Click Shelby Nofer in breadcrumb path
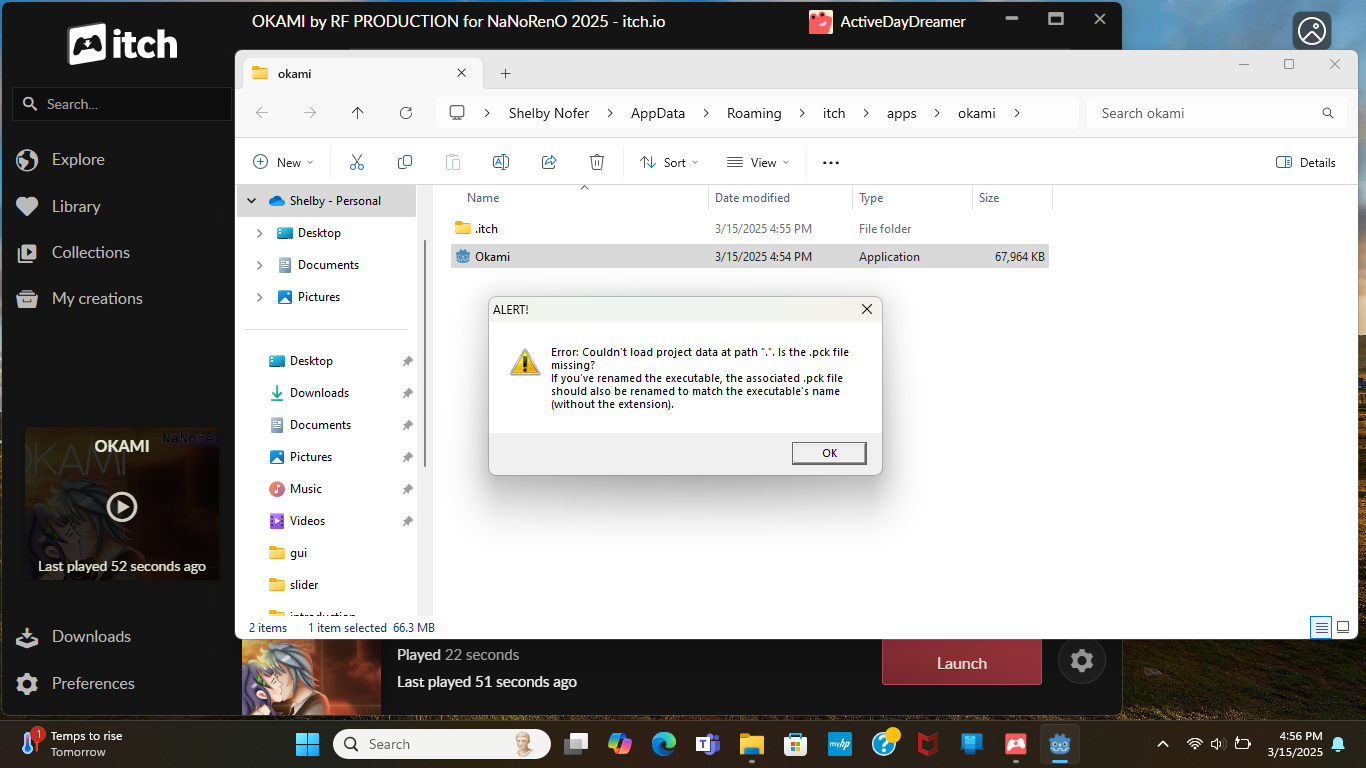 pos(549,113)
